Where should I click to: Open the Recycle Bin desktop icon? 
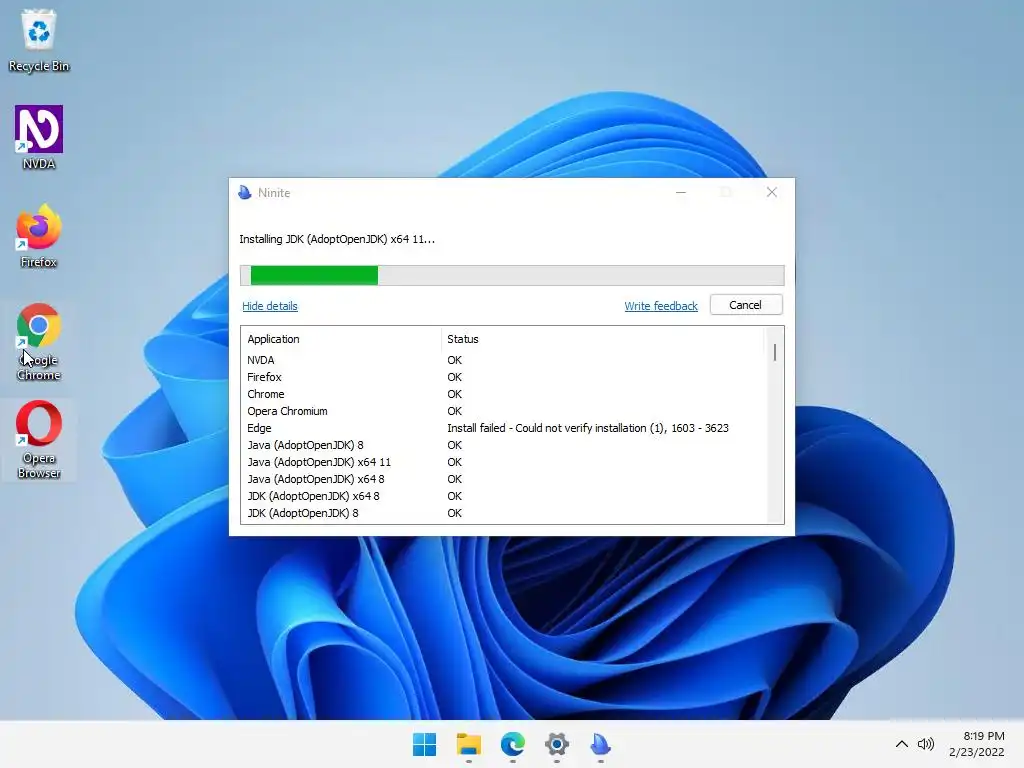click(x=39, y=40)
